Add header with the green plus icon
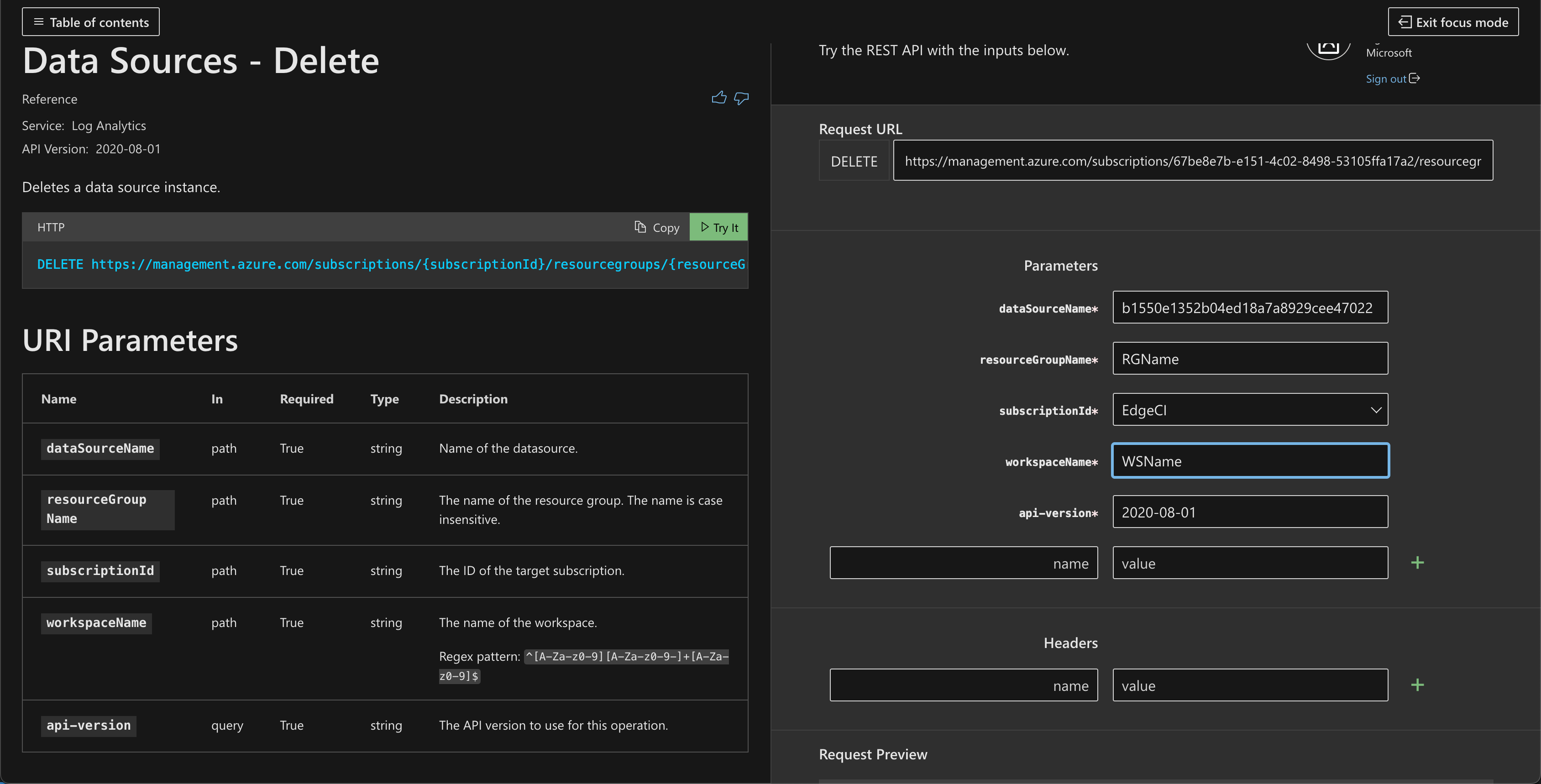The width and height of the screenshot is (1541, 784). (1417, 685)
